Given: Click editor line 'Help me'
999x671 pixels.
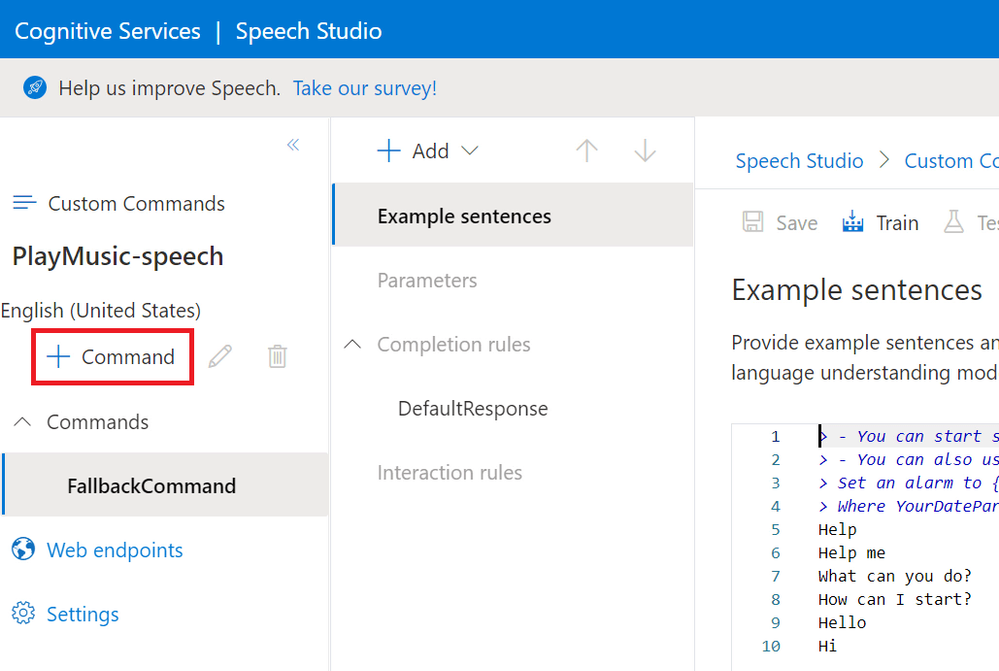Looking at the screenshot, I should 851,552.
